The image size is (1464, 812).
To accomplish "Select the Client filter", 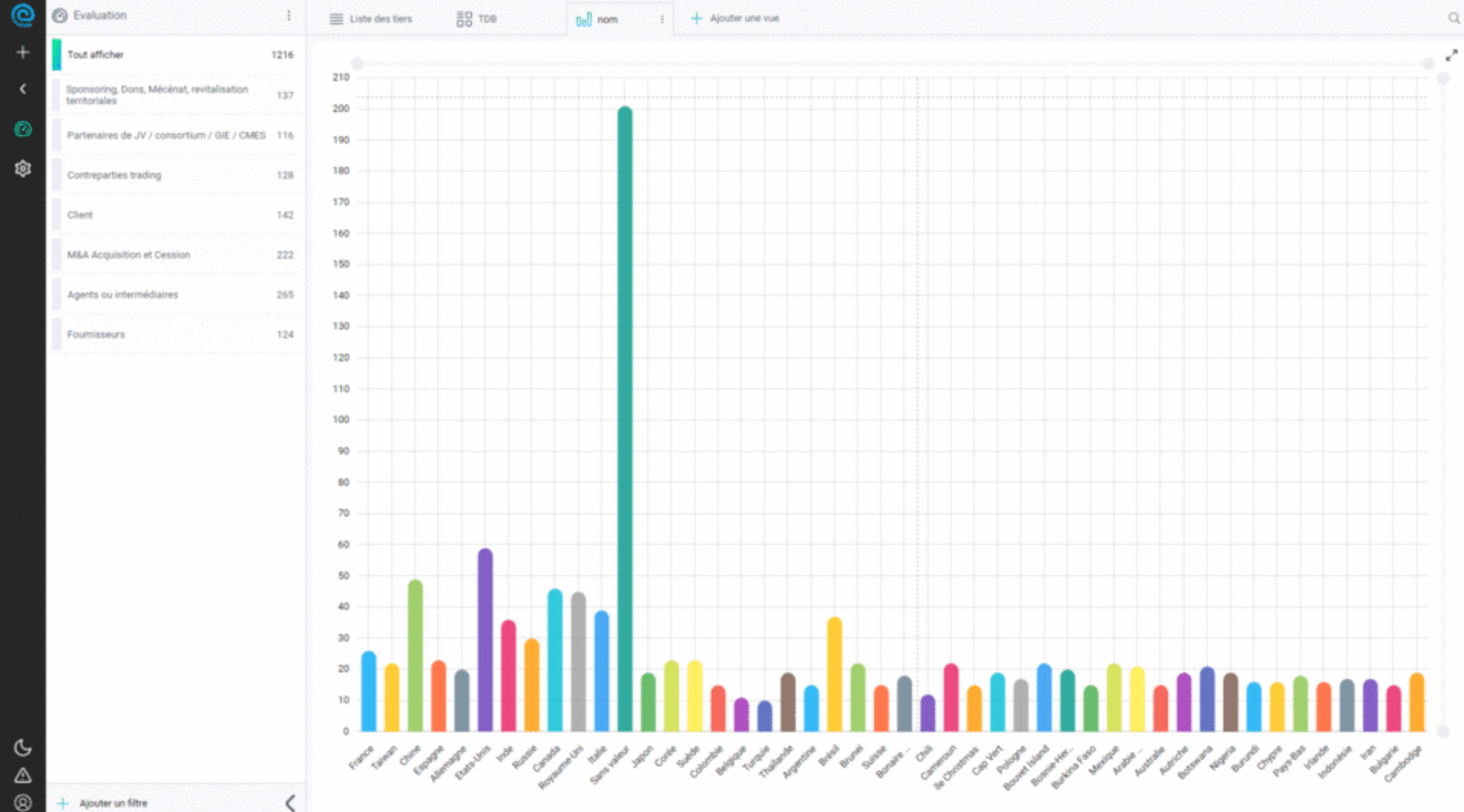I will pos(177,214).
